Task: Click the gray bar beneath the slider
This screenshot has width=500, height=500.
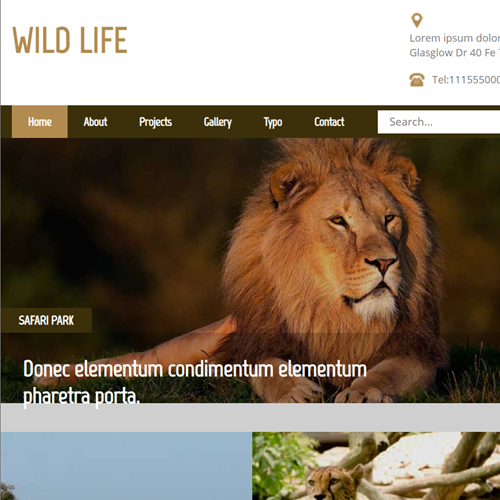Action: click(x=250, y=418)
